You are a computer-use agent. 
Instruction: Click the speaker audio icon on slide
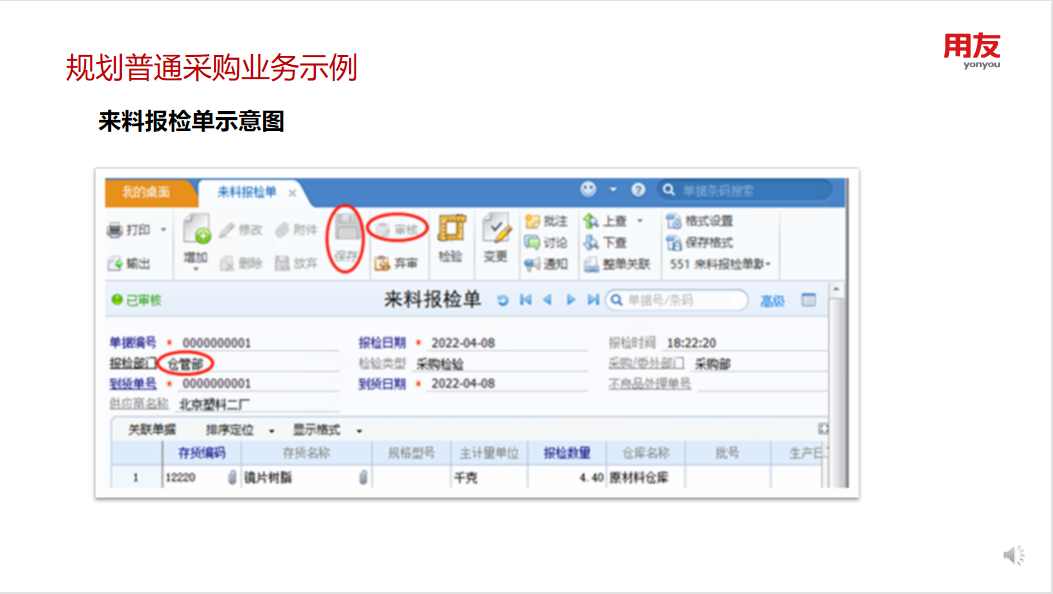[1014, 555]
